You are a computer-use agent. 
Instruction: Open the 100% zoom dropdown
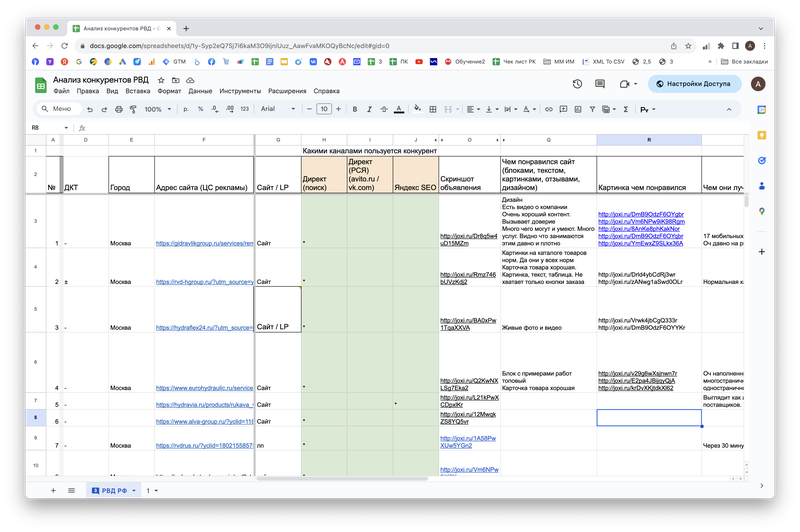point(158,109)
